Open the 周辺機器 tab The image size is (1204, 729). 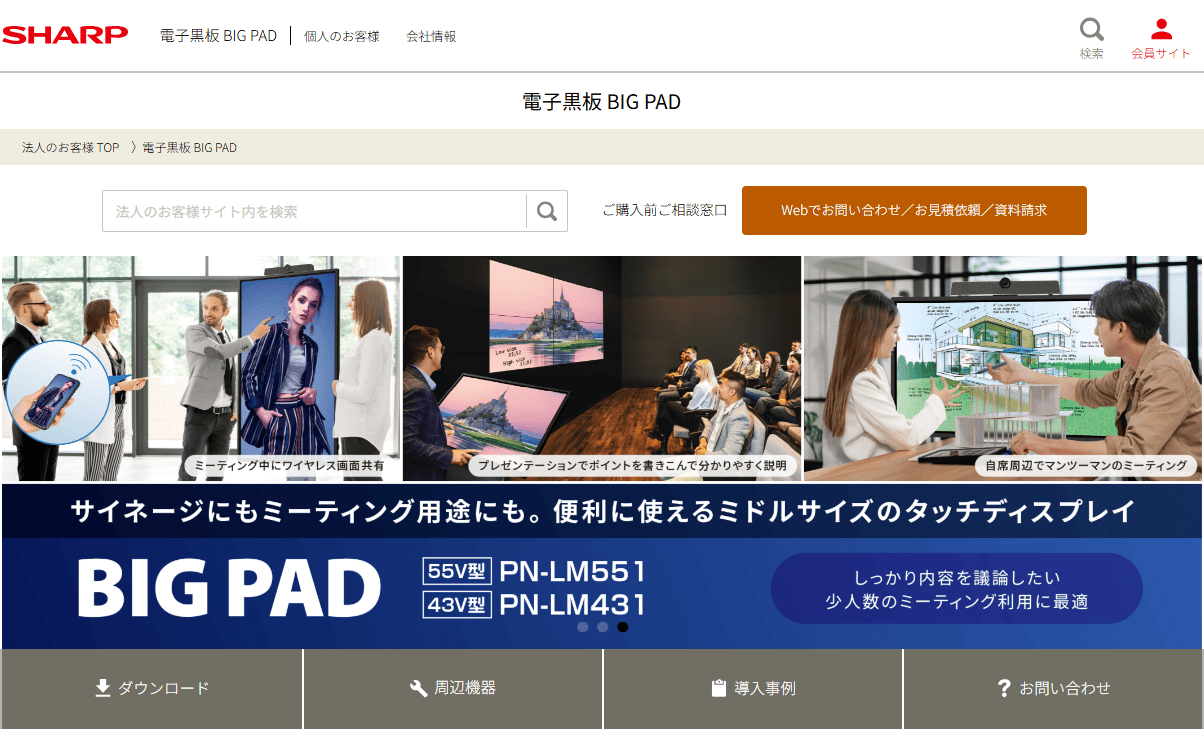[x=453, y=689]
